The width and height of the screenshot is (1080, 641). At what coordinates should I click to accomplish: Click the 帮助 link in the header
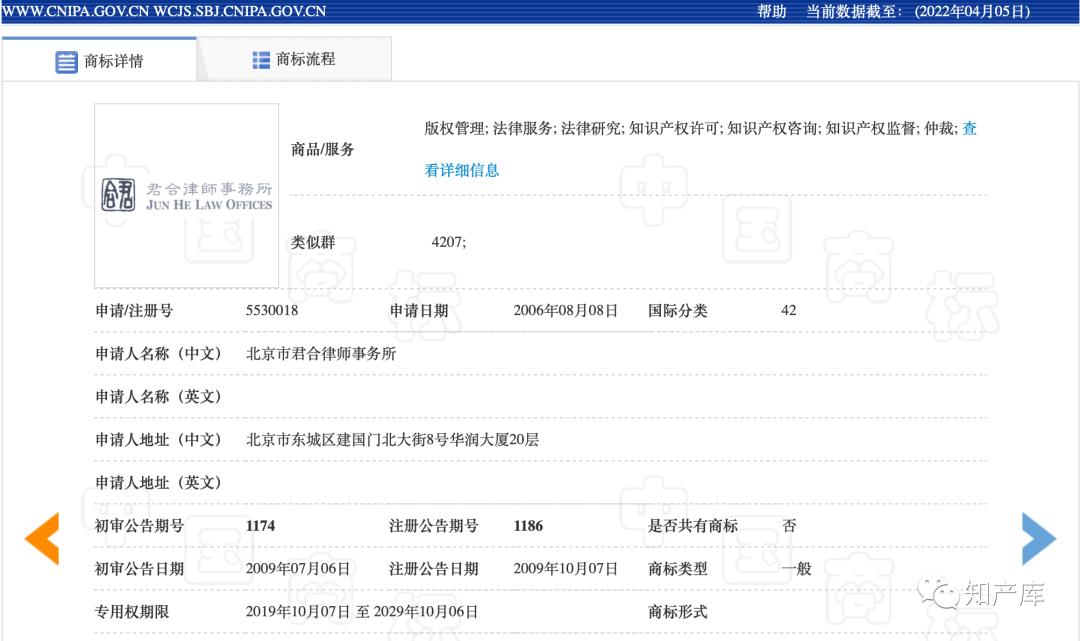(x=768, y=12)
